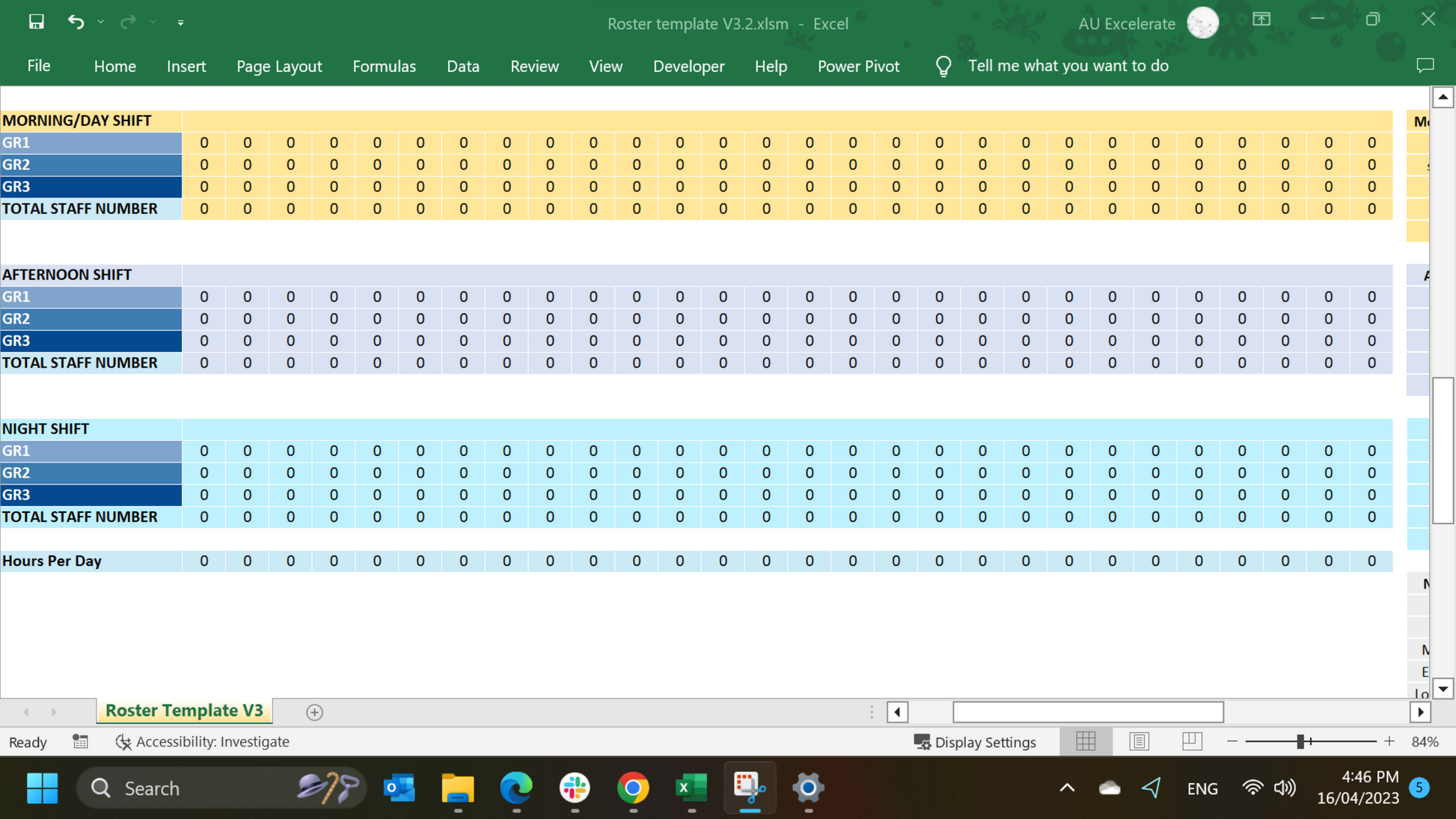
Task: Click the Save icon in title bar
Action: point(36,22)
